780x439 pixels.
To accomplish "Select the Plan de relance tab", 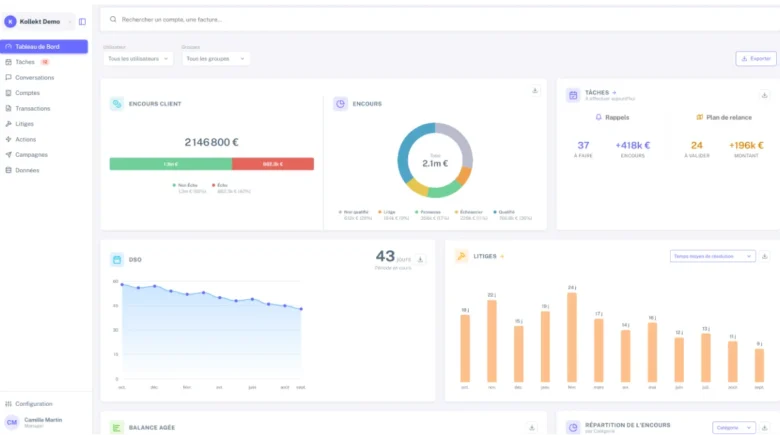I will [x=724, y=117].
